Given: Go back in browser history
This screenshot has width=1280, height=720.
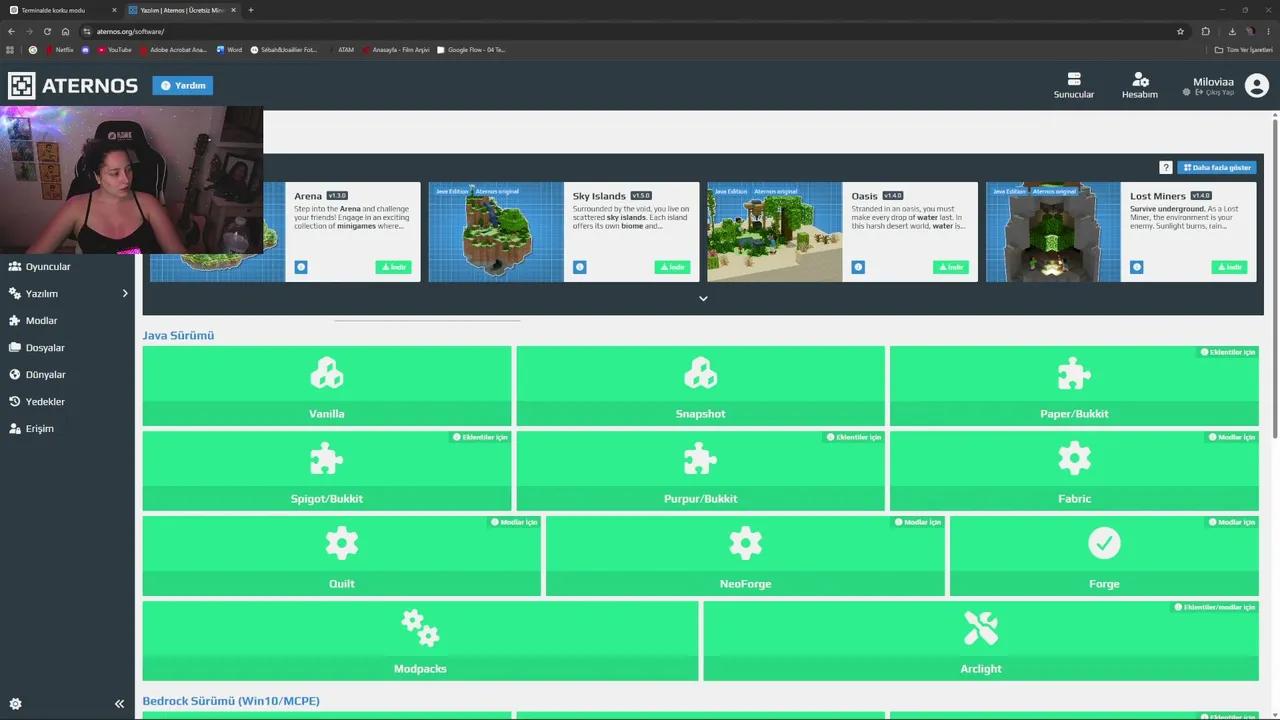Looking at the screenshot, I should tap(11, 31).
